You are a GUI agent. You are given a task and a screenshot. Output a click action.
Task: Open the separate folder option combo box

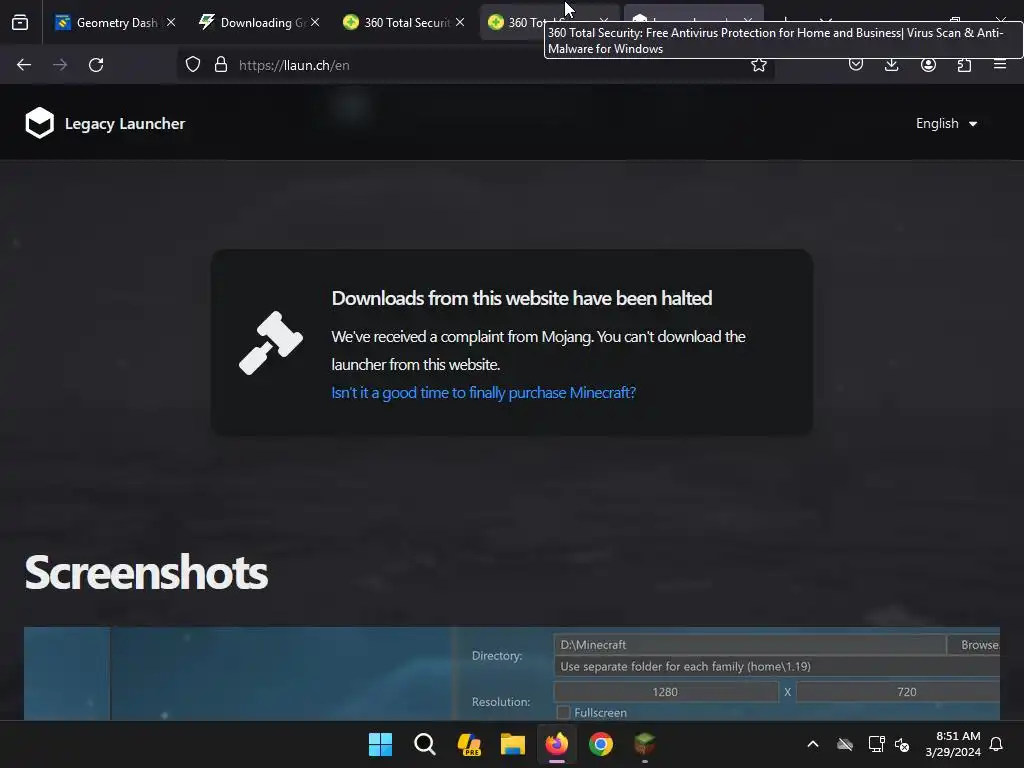(x=776, y=666)
